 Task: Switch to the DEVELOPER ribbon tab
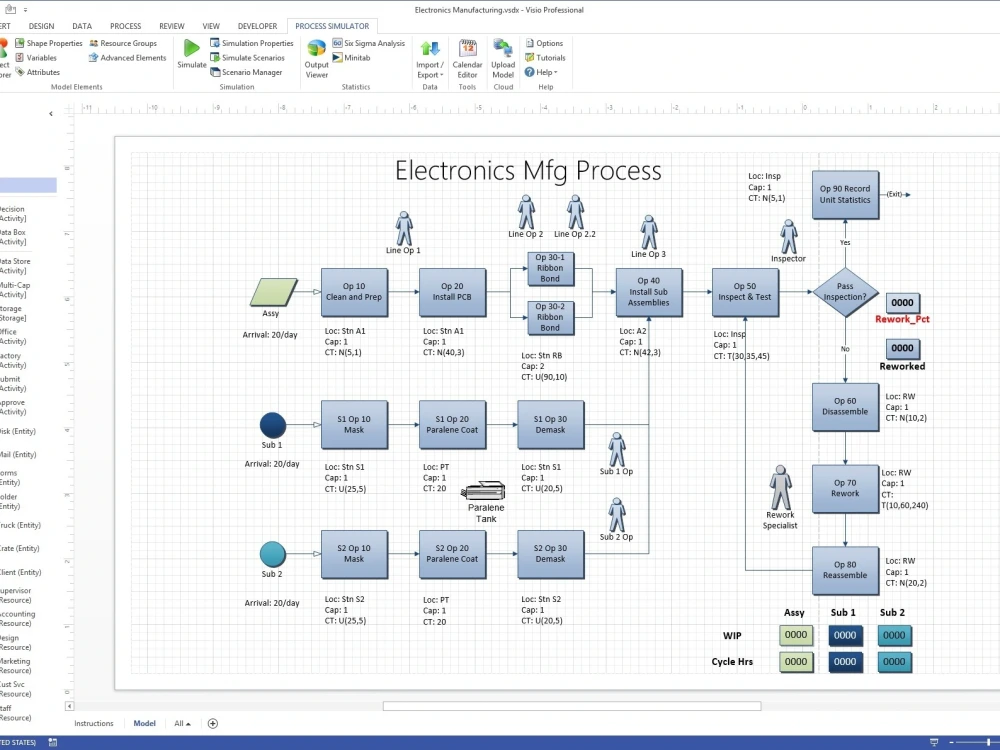tap(257, 25)
